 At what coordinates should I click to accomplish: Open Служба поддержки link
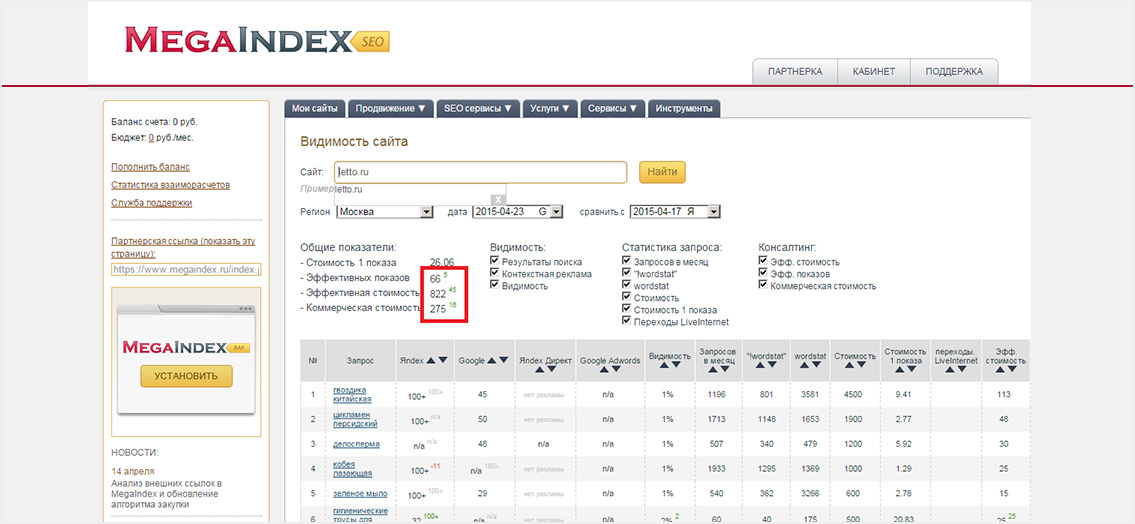tap(151, 203)
